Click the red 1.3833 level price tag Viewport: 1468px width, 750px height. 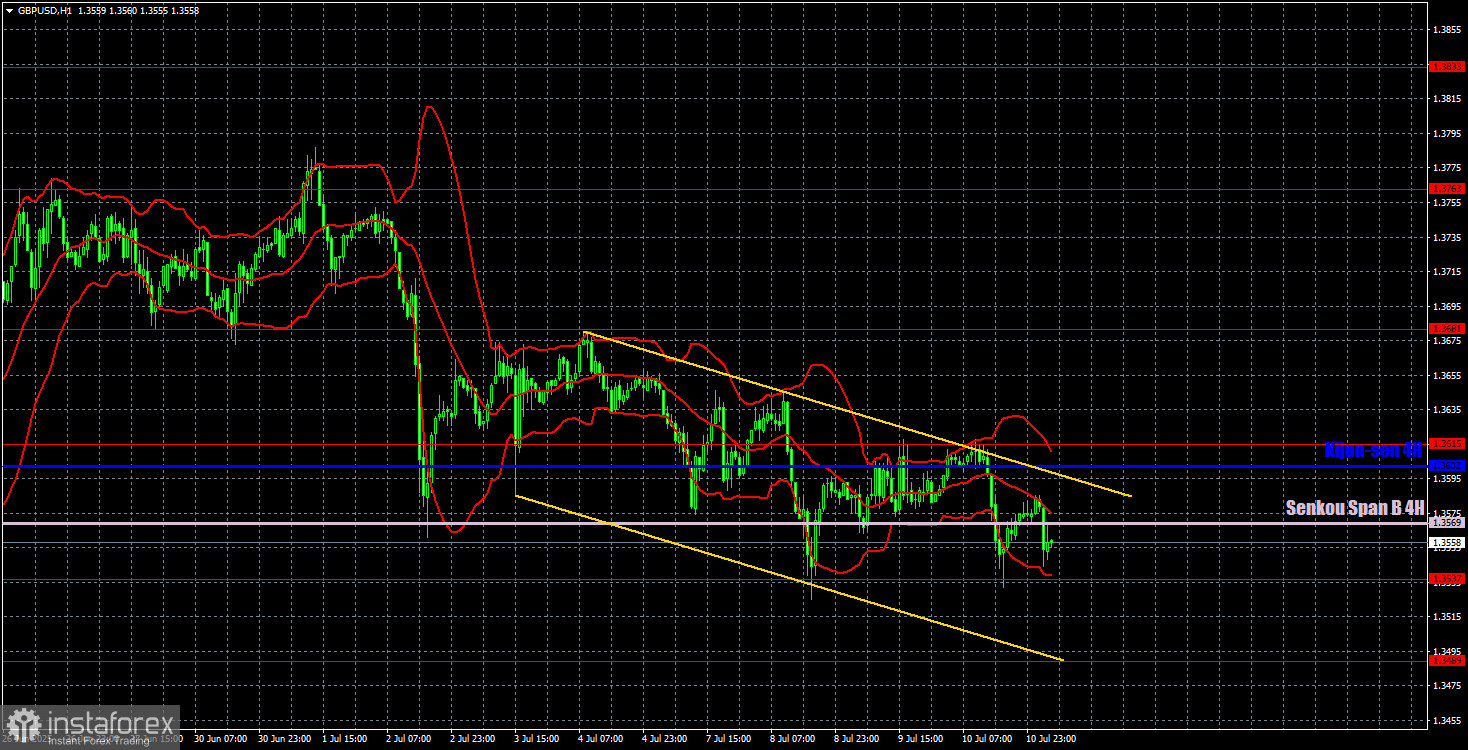pos(1447,66)
